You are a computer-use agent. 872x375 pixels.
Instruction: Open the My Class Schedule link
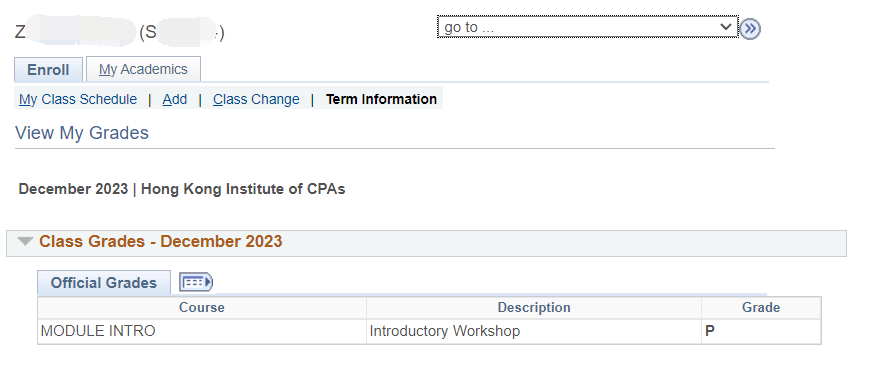point(78,99)
